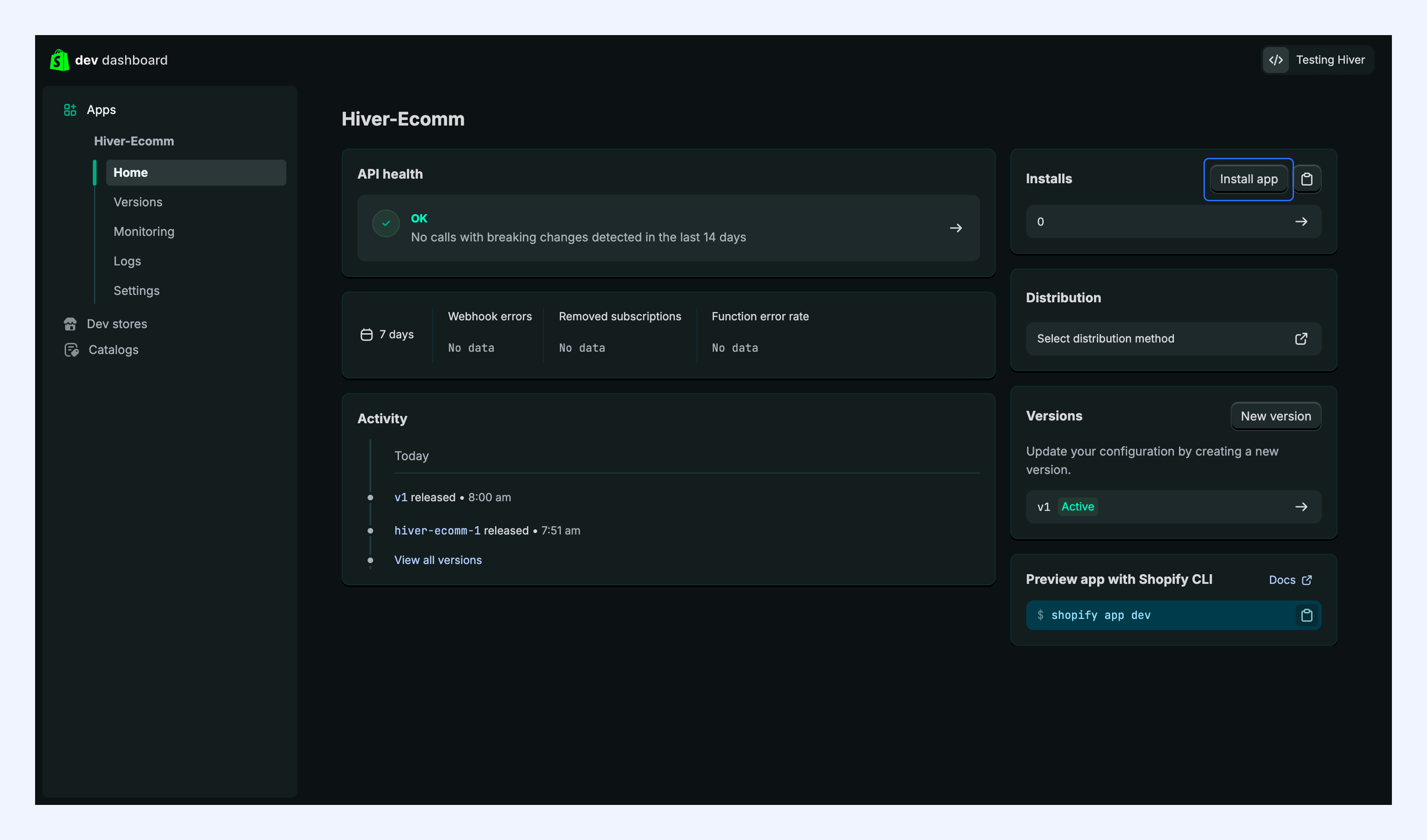Click View all versions link
The height and width of the screenshot is (840, 1427).
pyautogui.click(x=438, y=560)
